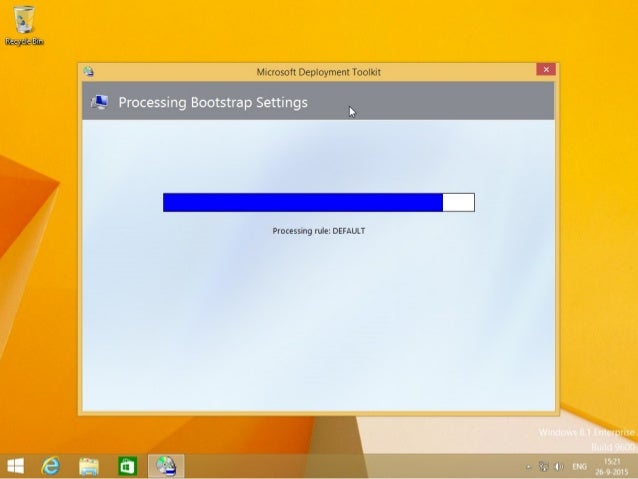
Task: Select the Deployment Toolkit taskbar button
Action: pos(166,466)
